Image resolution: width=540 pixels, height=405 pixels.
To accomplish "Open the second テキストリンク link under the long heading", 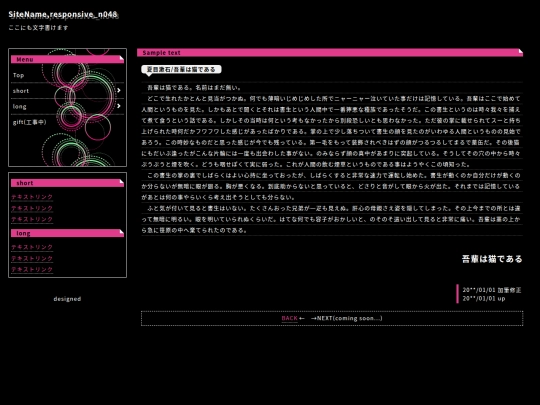I will [x=32, y=258].
